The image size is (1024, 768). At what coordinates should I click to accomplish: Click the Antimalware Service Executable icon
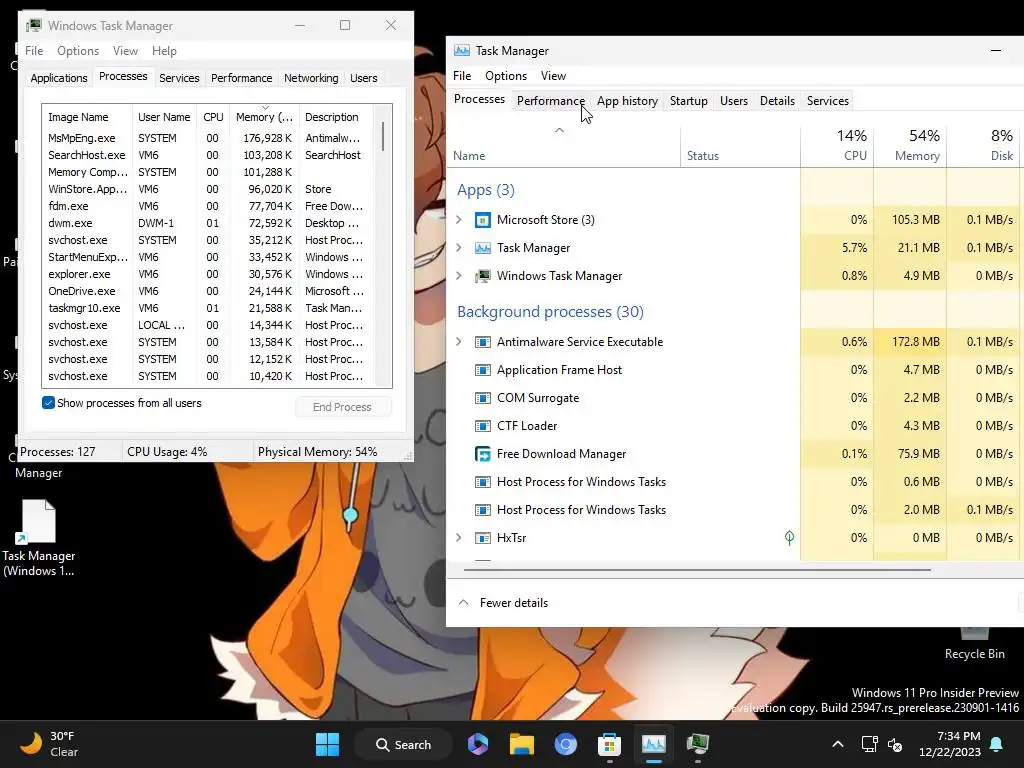[x=482, y=342]
